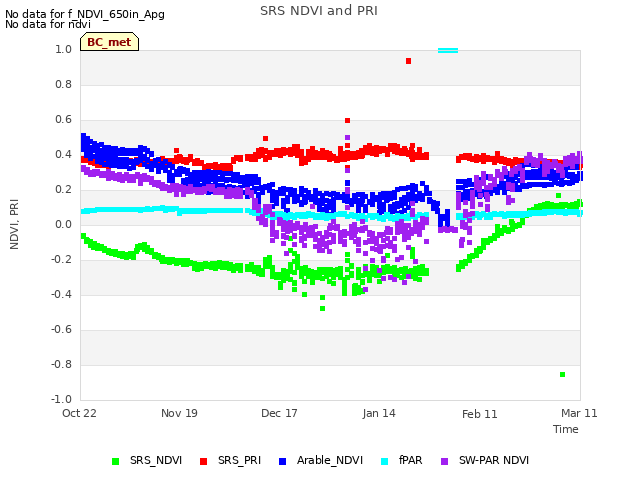Click the -0.2 y-axis tick label
The height and width of the screenshot is (480, 640).
pyautogui.click(x=61, y=260)
